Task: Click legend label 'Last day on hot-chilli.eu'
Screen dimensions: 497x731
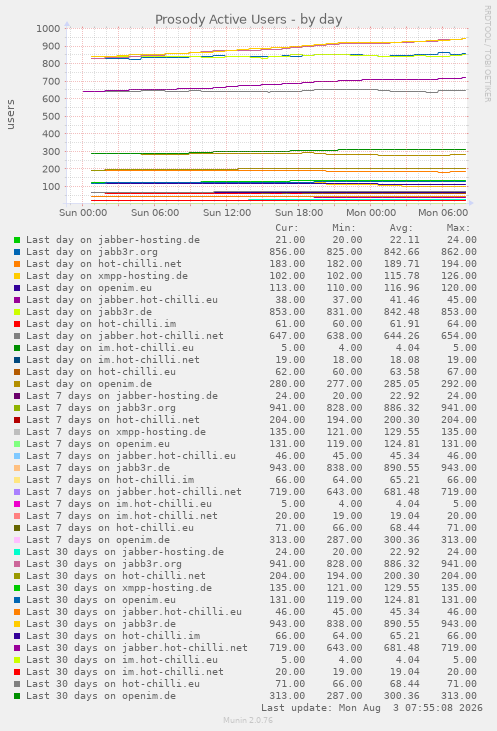Action: (101, 372)
